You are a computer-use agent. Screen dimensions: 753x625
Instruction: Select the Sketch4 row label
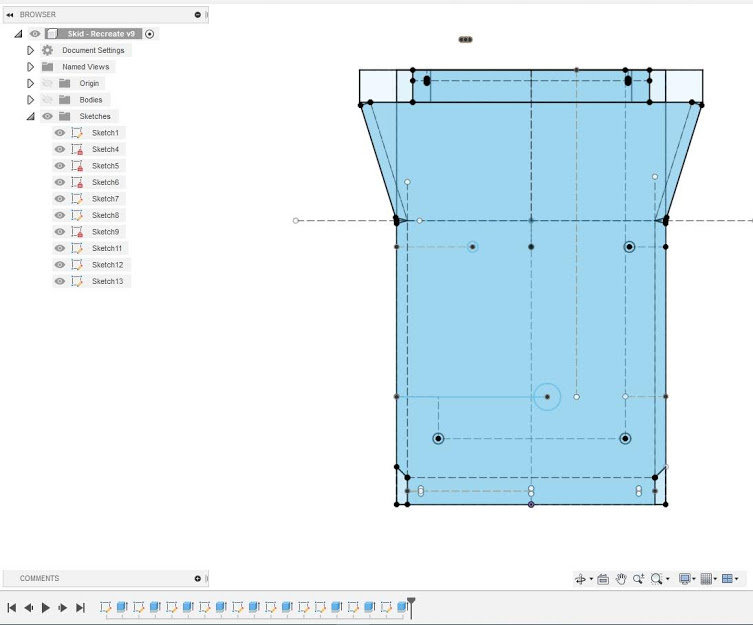(105, 149)
